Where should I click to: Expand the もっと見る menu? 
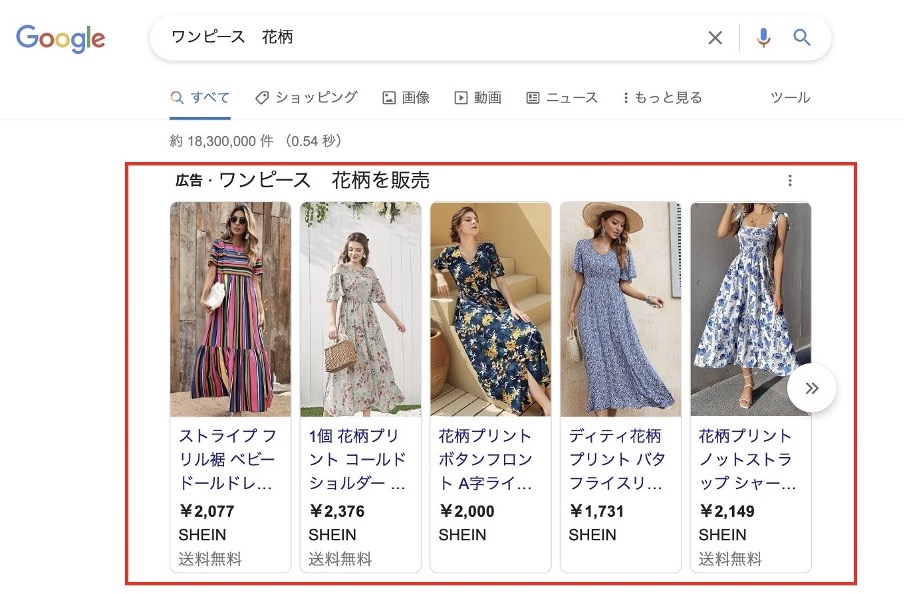662,97
